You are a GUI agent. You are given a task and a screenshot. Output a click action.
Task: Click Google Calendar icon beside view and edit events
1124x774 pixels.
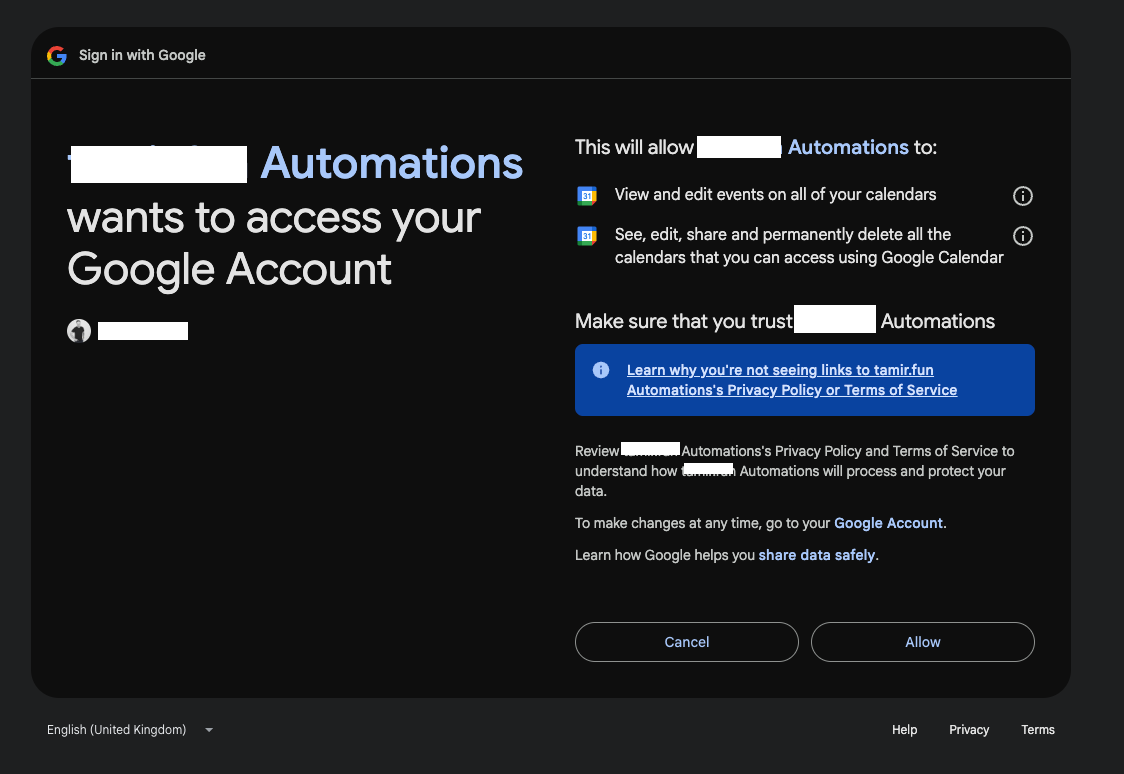587,196
